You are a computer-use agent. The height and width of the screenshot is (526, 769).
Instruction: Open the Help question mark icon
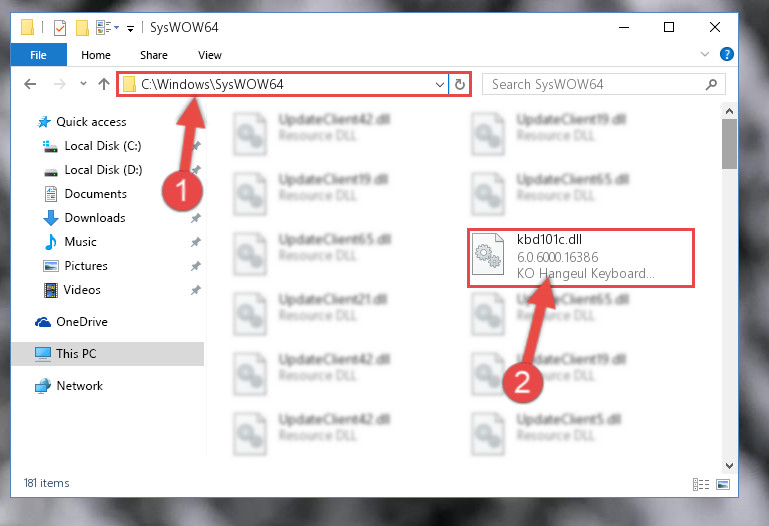point(726,54)
